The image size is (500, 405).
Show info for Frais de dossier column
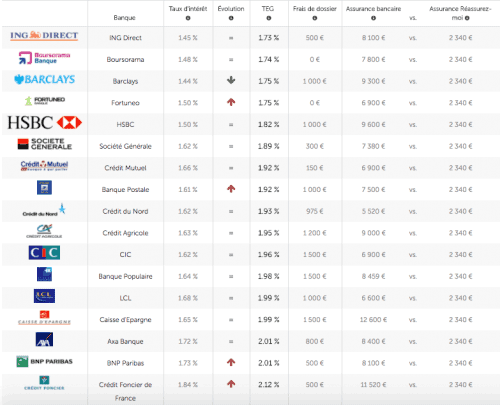click(315, 18)
